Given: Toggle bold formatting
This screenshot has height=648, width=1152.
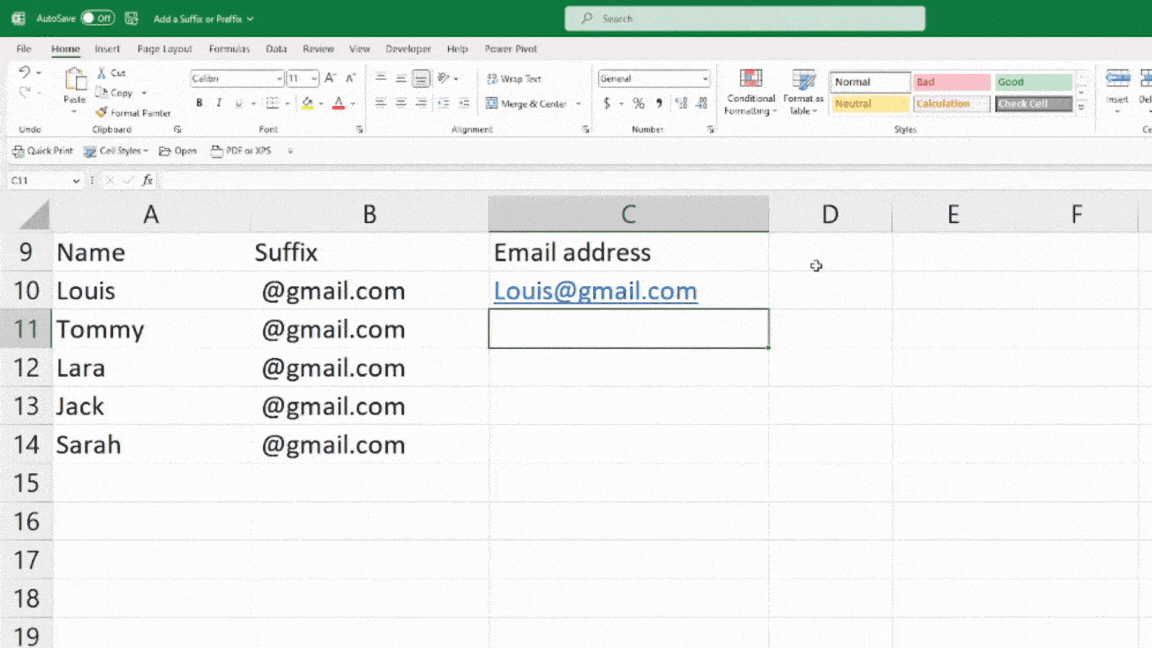Looking at the screenshot, I should tap(198, 103).
